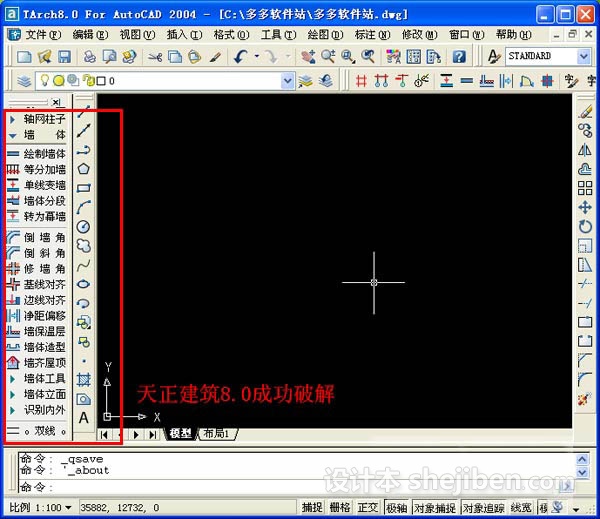Open the 编辑(E) menu

tap(90, 35)
